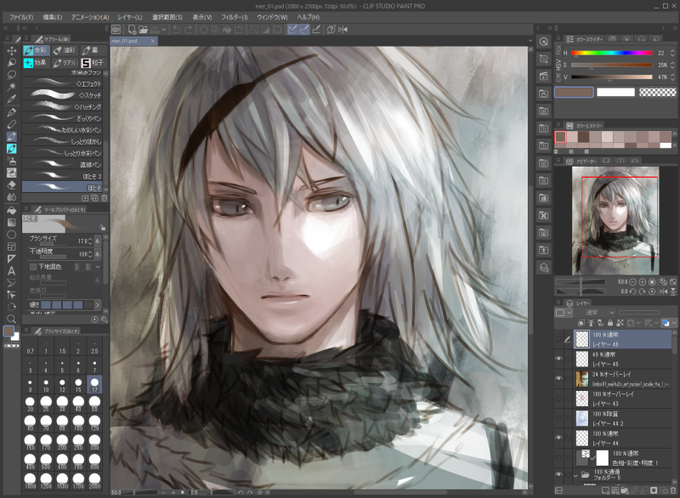Open the 編集(E) menu
The width and height of the screenshot is (680, 498).
pos(52,17)
